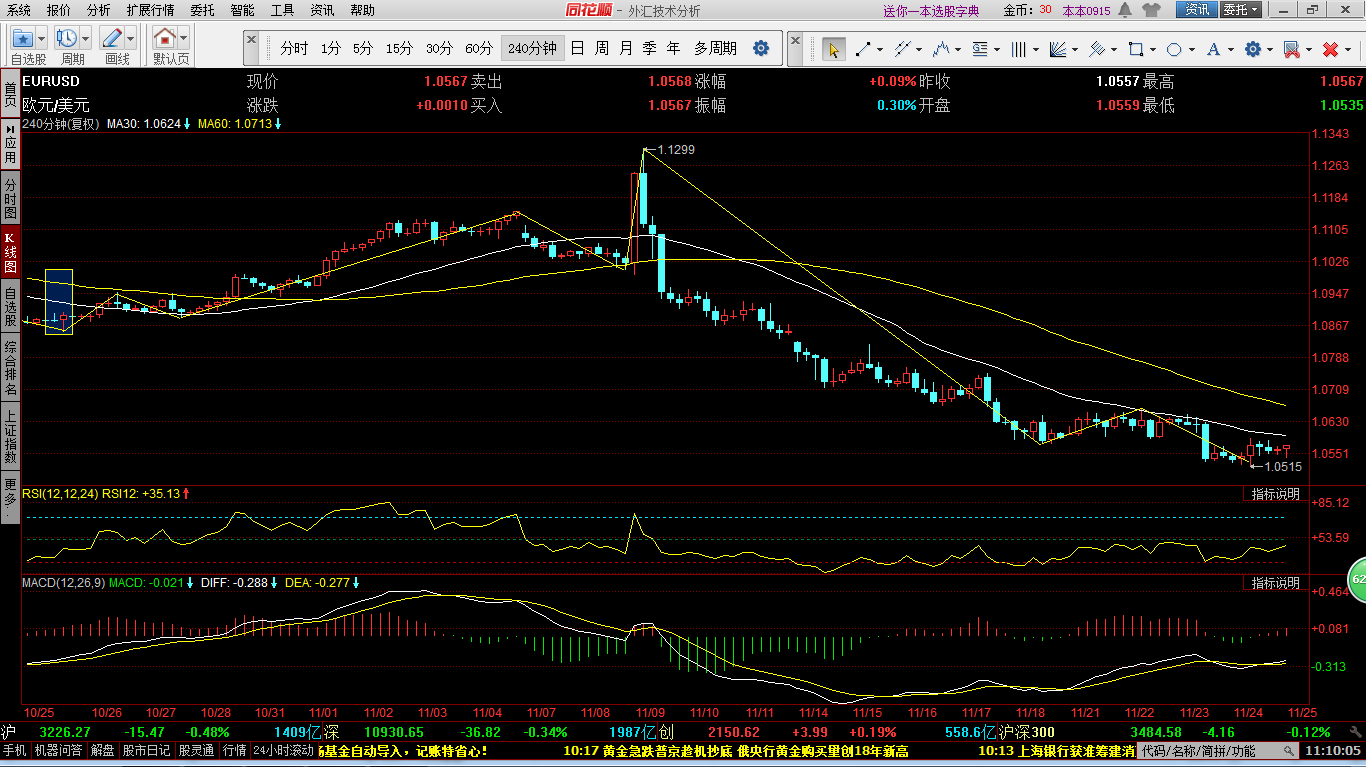Click the 机器问答 bottom bar button
This screenshot has width=1366, height=767.
59,750
